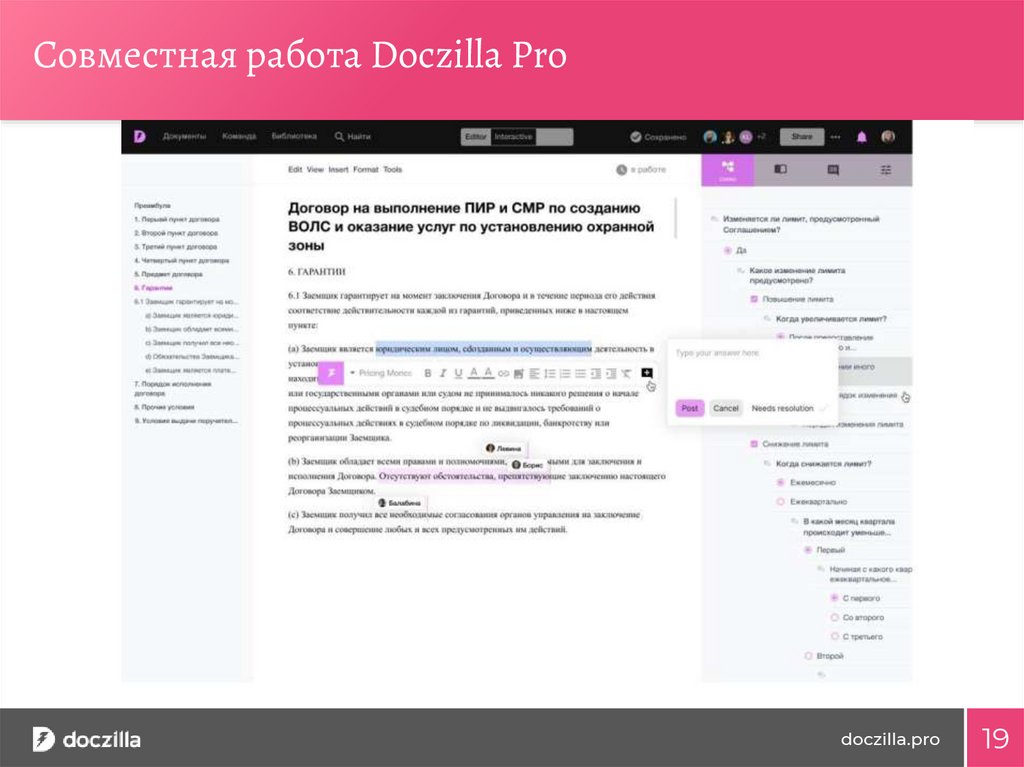Post the comment
Viewport: 1024px width, 767px height.
pyautogui.click(x=690, y=408)
